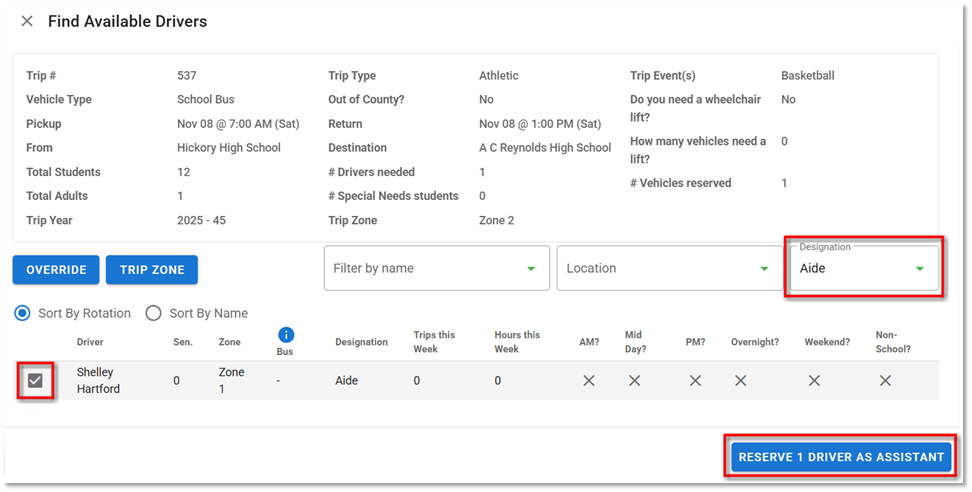Click the Out of County? label
Image resolution: width=972 pixels, height=492 pixels.
coord(366,99)
